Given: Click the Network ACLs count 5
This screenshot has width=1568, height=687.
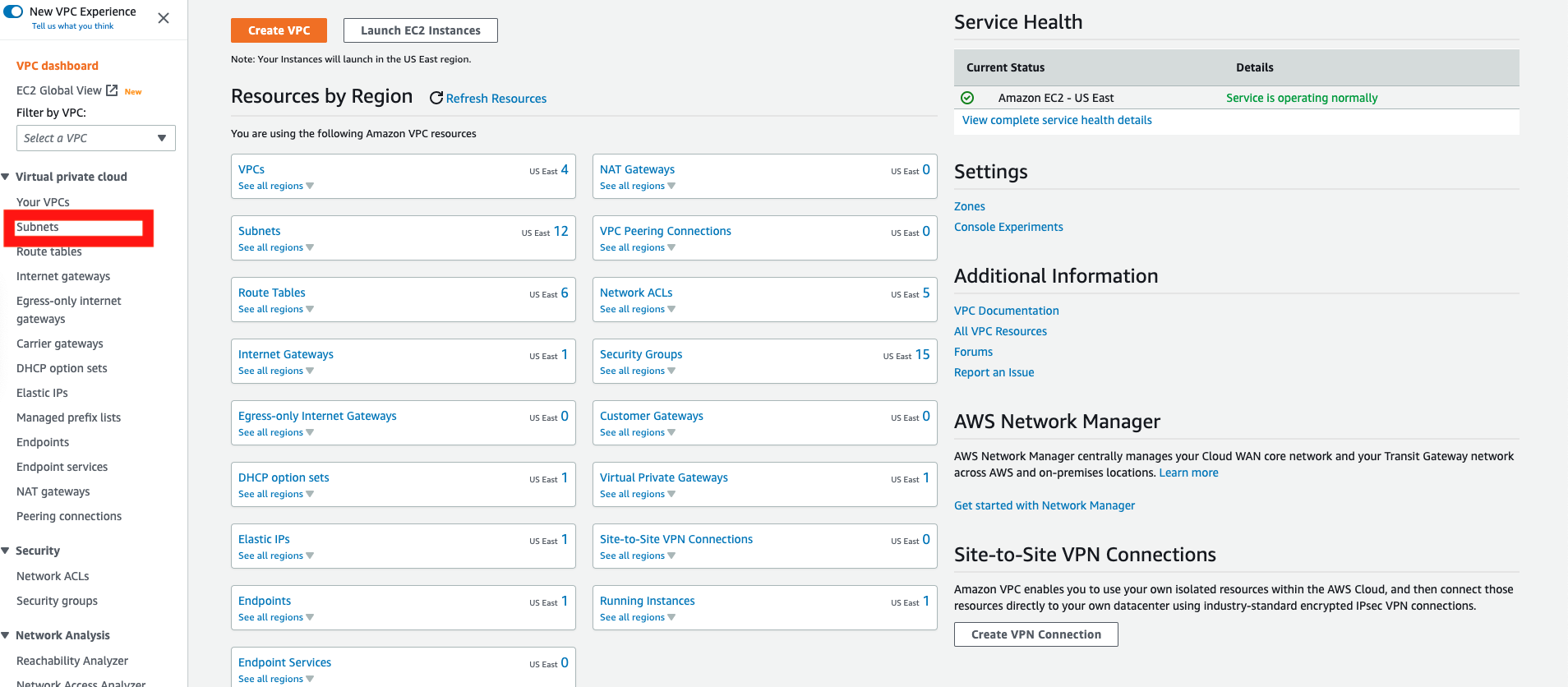Looking at the screenshot, I should [926, 293].
